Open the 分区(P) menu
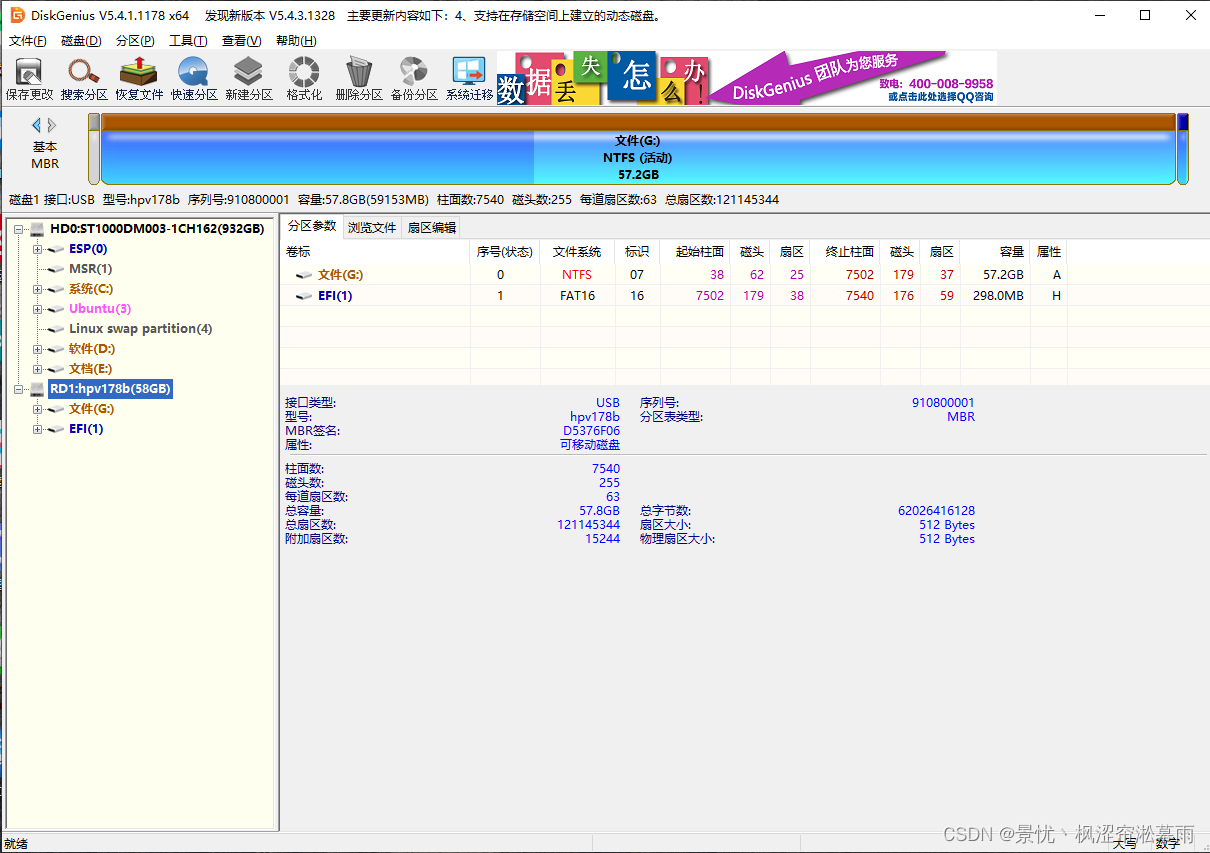The image size is (1210, 853). pyautogui.click(x=135, y=41)
